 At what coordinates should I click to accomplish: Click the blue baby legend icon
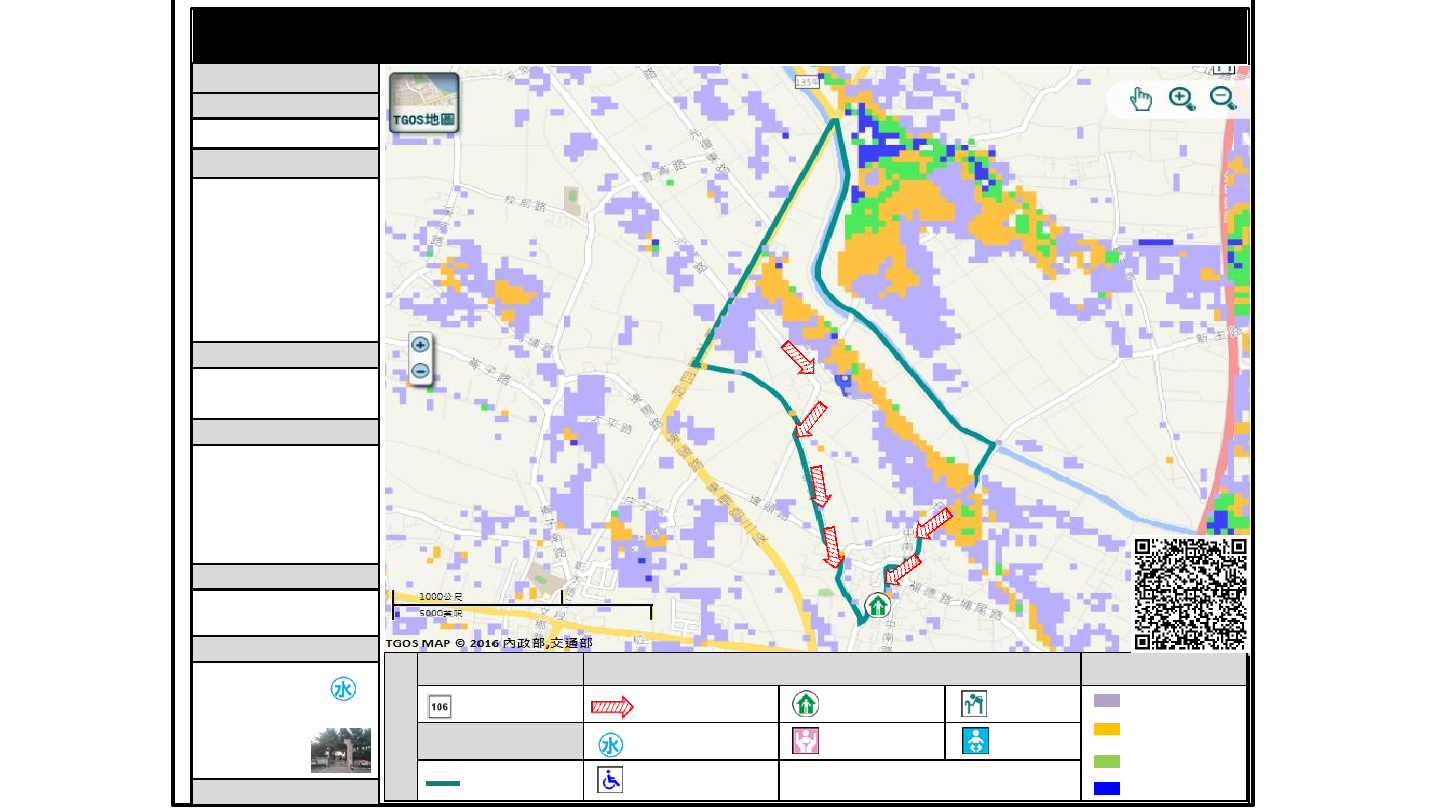(x=974, y=741)
